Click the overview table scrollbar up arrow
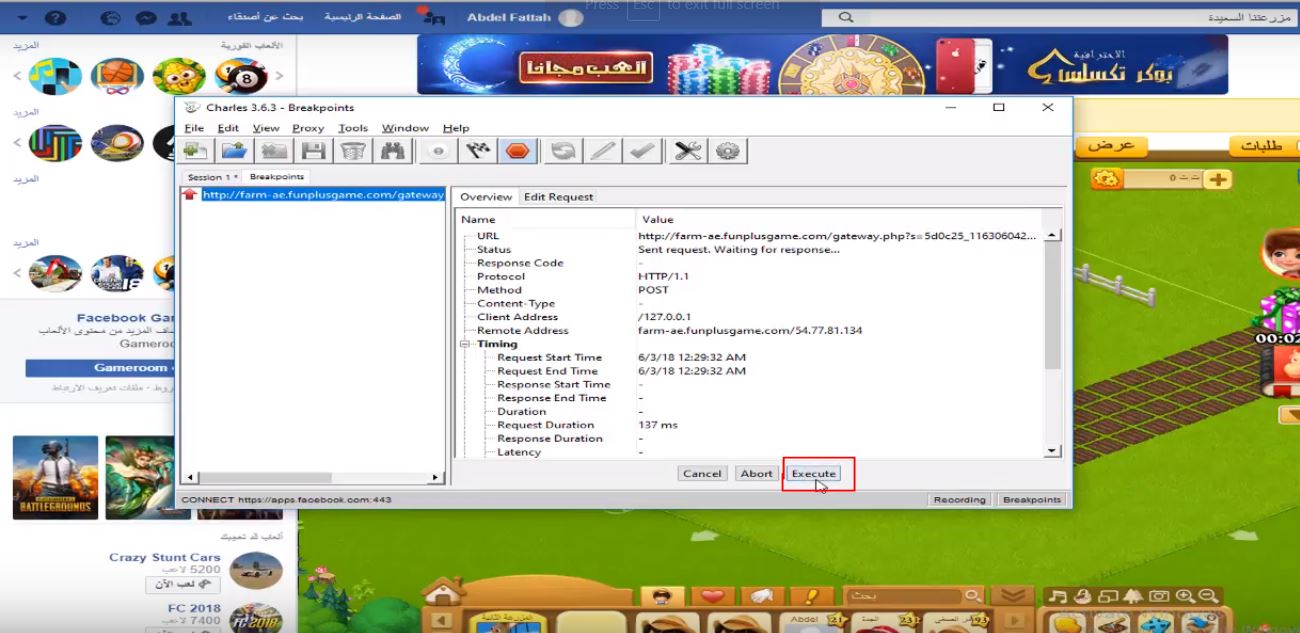 [x=1052, y=235]
